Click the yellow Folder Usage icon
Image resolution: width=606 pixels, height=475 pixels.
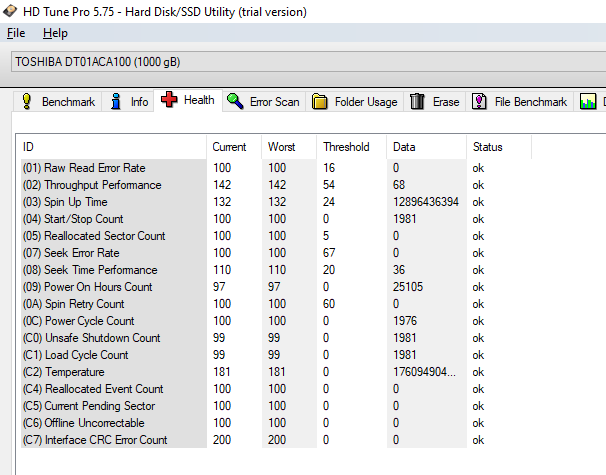[320, 101]
